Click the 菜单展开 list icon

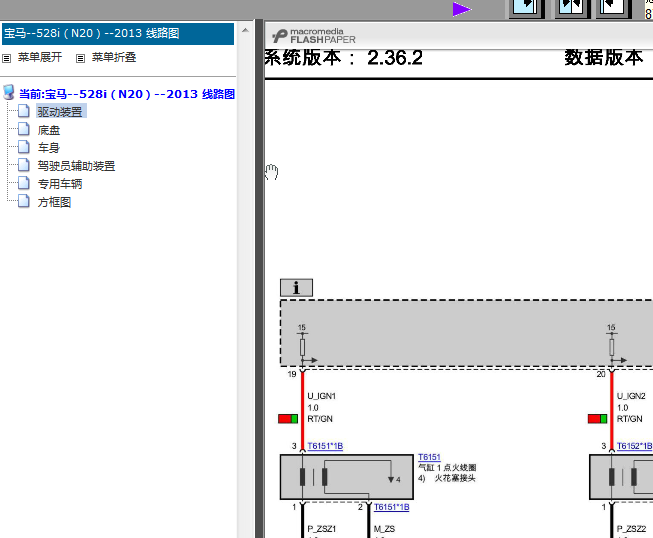7,58
